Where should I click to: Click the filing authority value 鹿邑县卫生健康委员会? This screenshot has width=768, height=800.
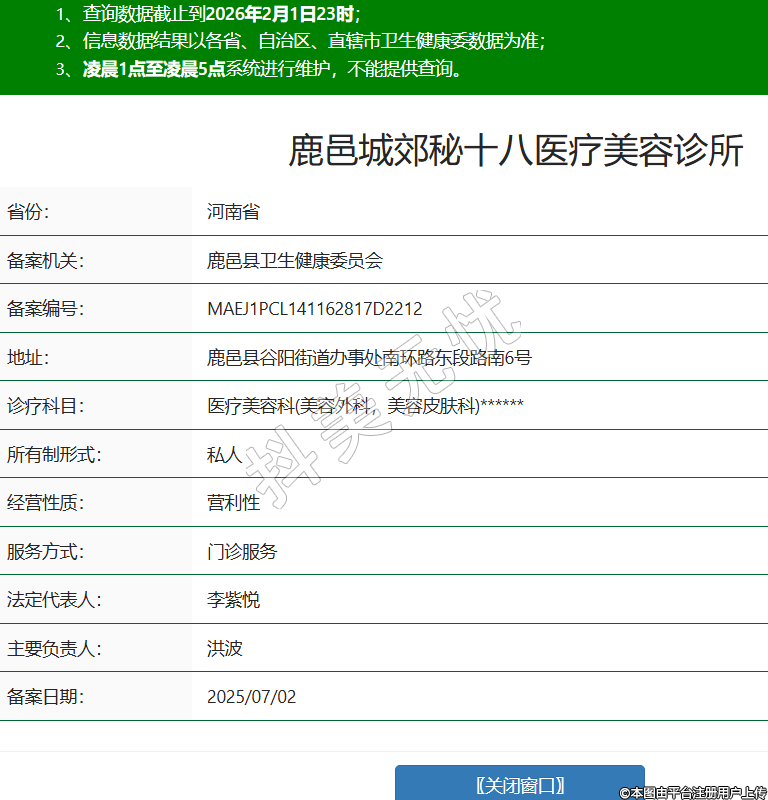295,261
